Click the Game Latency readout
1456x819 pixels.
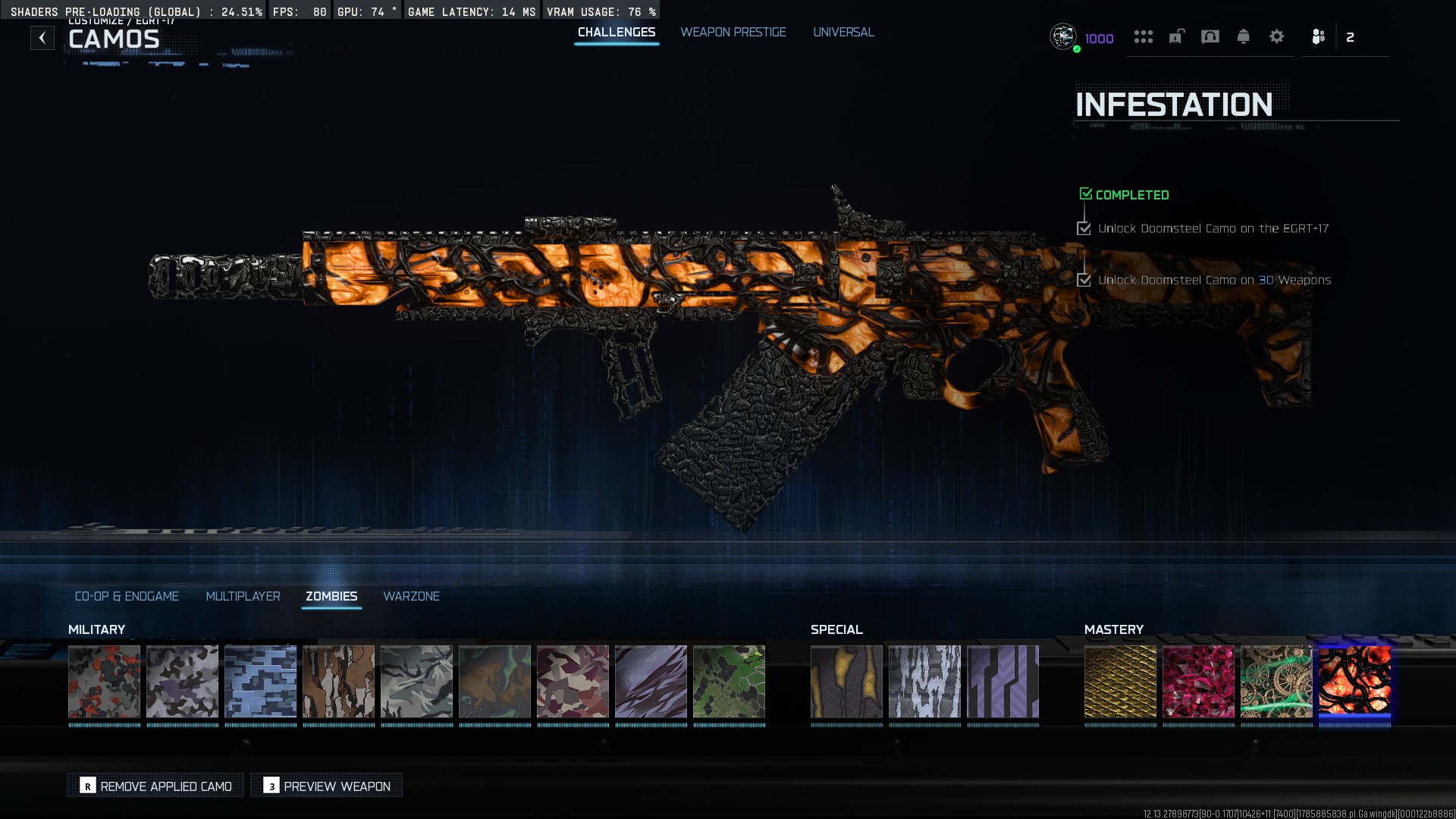[472, 11]
